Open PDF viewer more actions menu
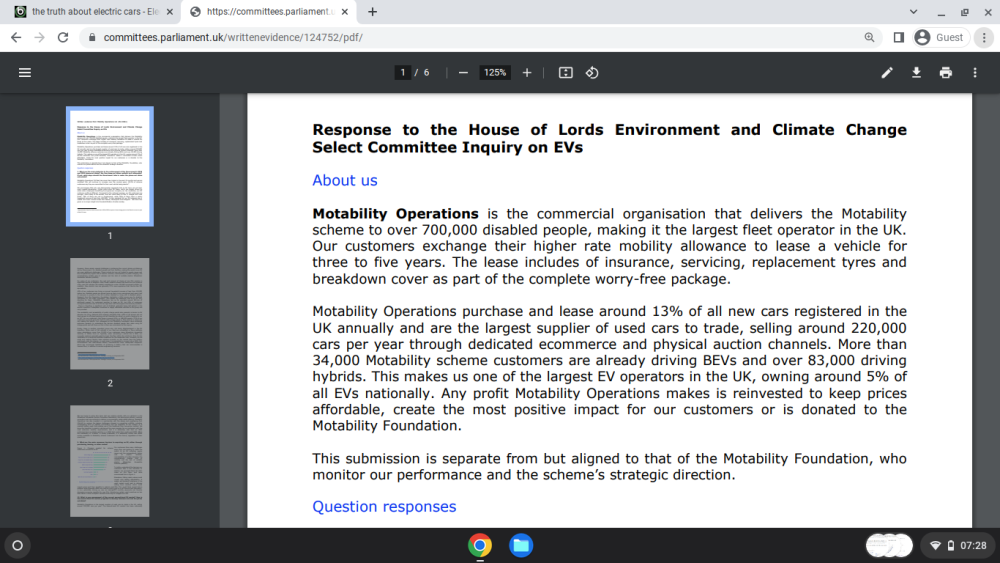Image resolution: width=1000 pixels, height=563 pixels. [x=975, y=73]
